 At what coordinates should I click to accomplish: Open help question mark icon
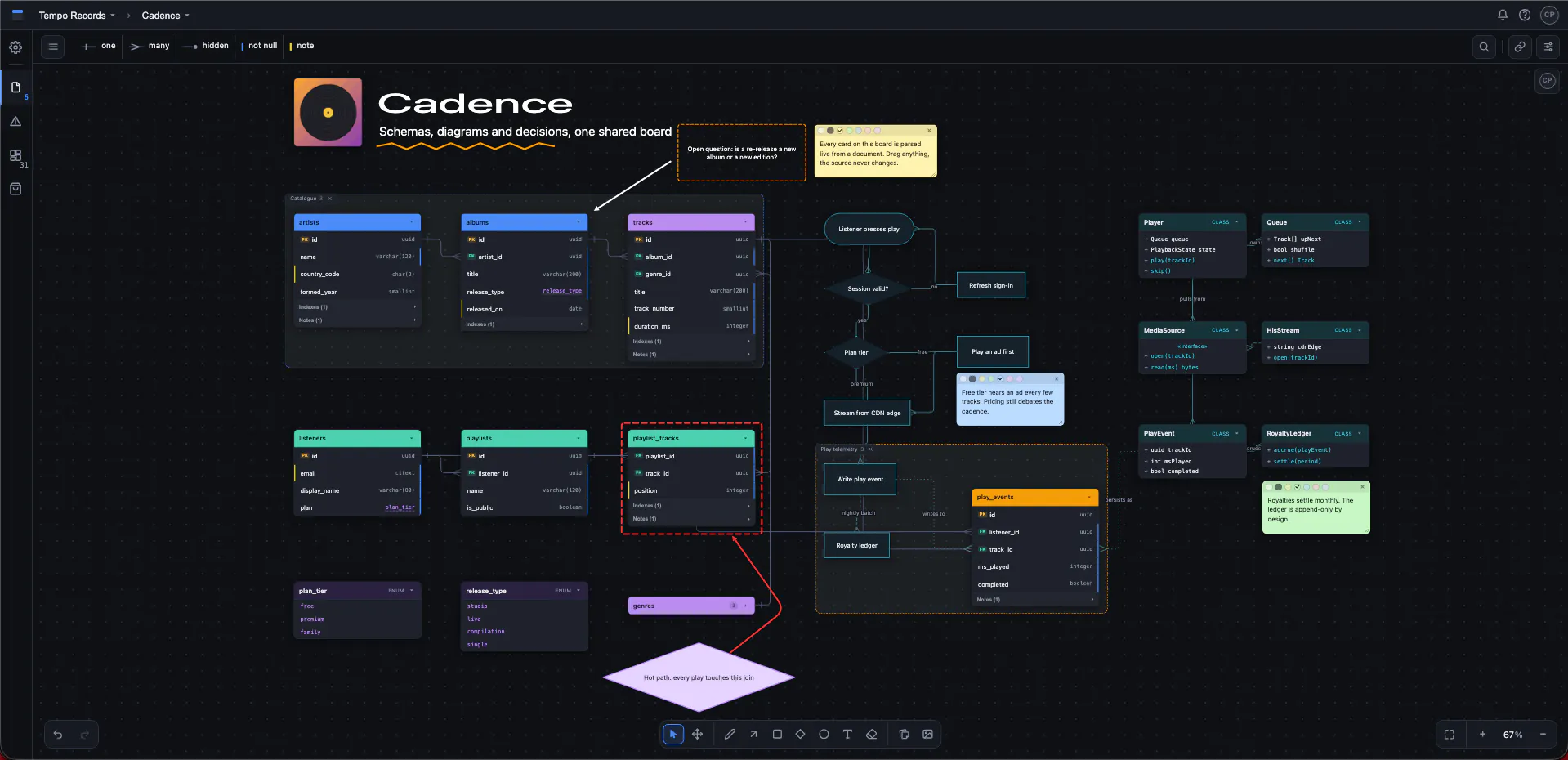point(1525,15)
